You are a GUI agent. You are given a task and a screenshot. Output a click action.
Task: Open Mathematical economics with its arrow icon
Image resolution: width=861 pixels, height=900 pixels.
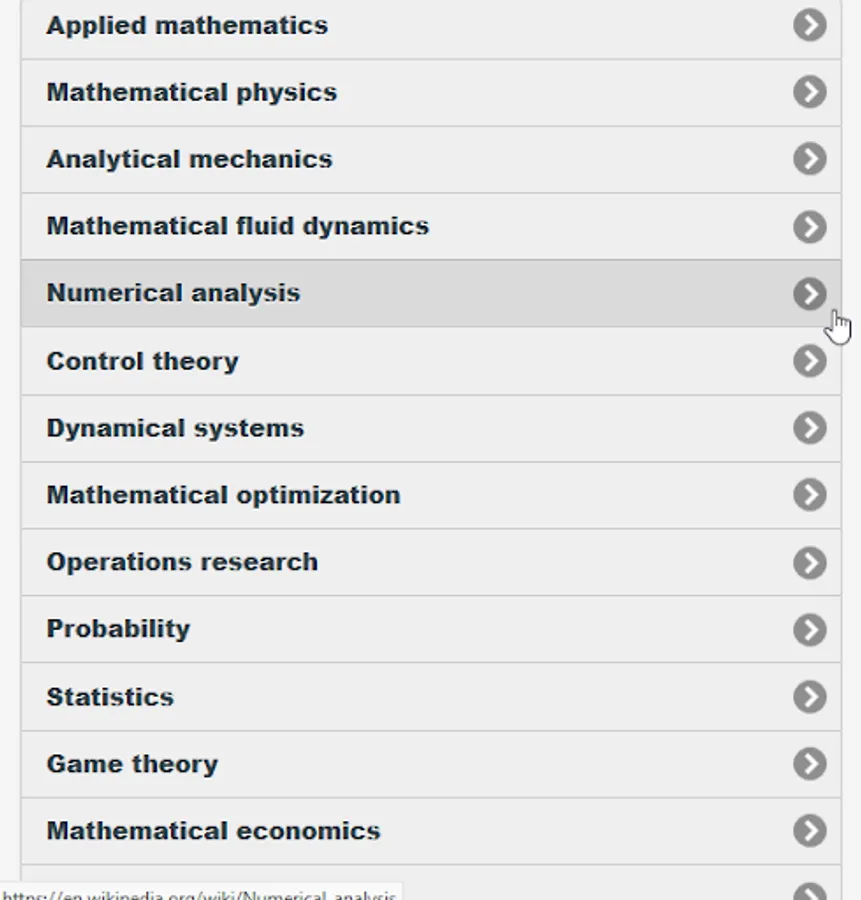tap(810, 831)
